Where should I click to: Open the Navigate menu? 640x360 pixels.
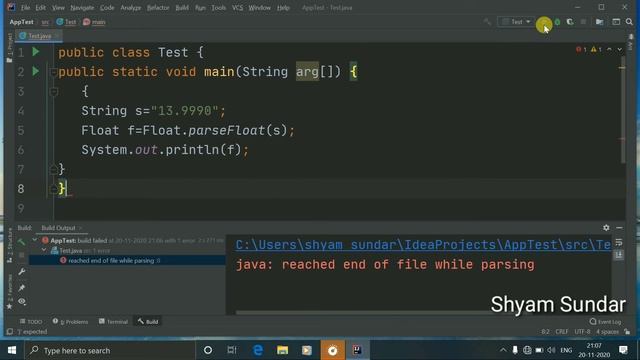click(82, 8)
